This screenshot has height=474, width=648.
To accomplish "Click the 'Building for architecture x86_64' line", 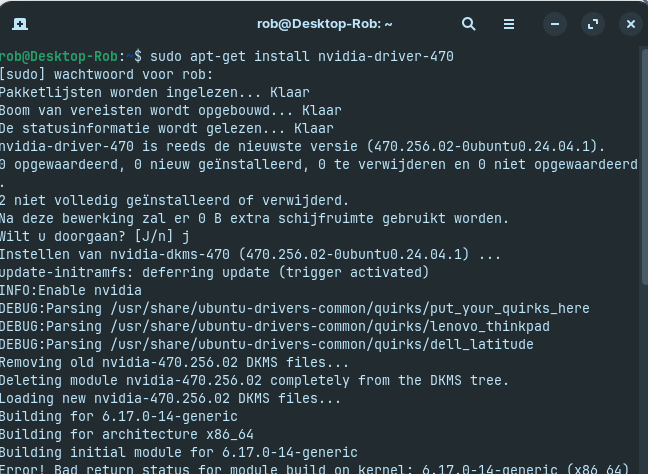I will pyautogui.click(x=126, y=434).
